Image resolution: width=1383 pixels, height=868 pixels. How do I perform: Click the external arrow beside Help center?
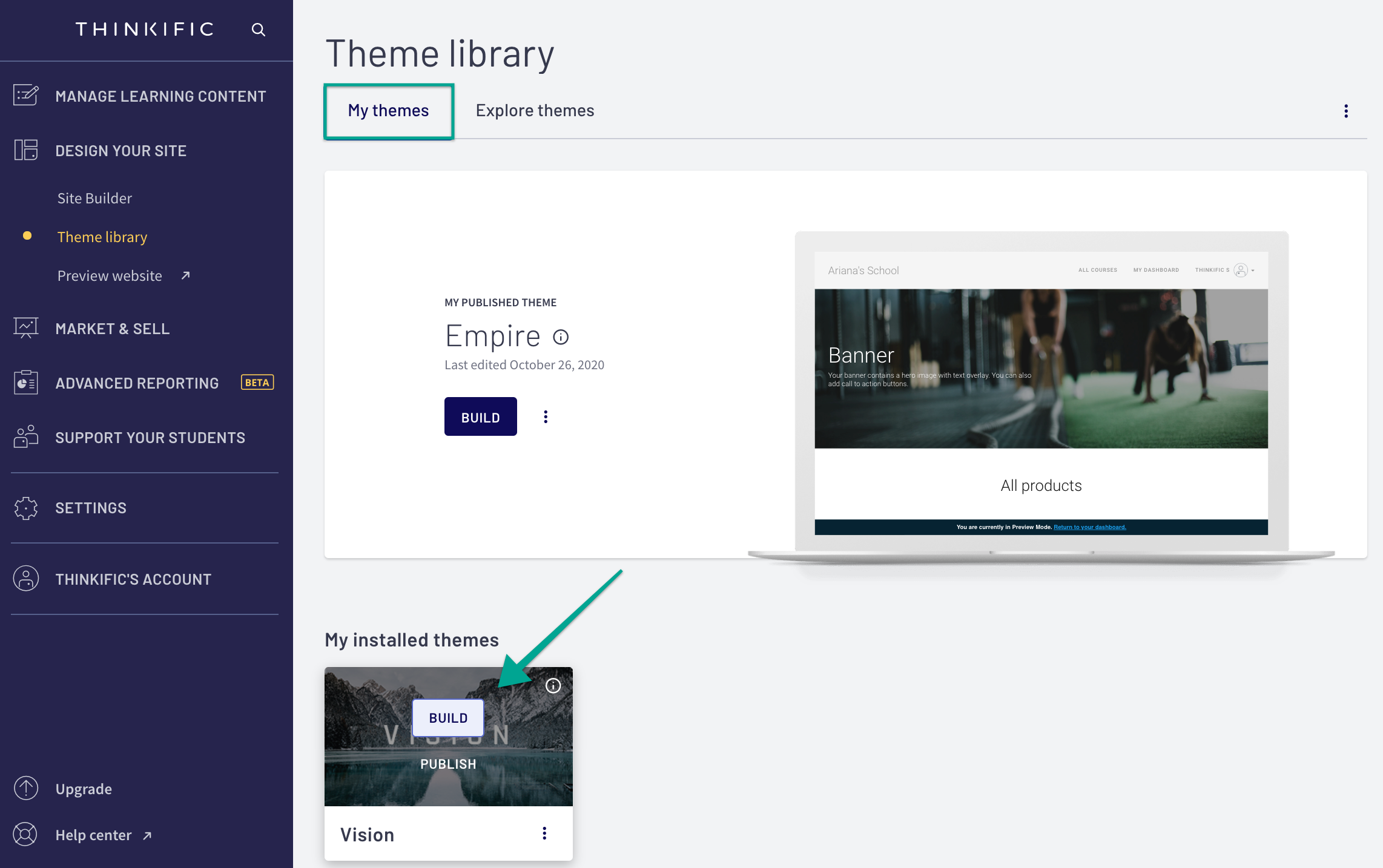147,835
